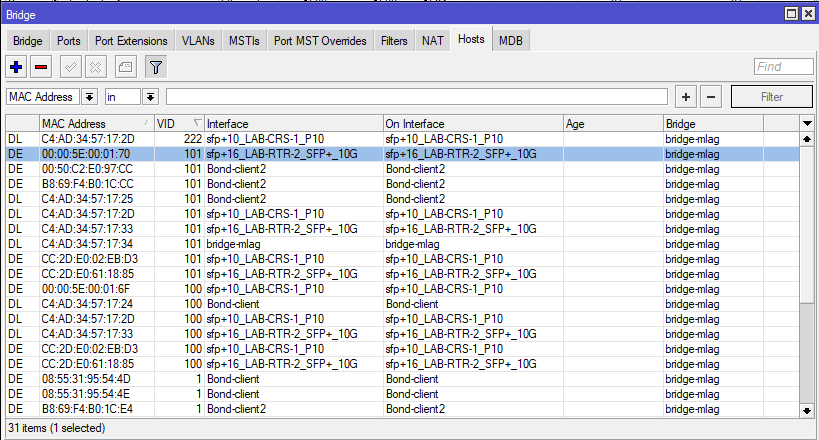
Task: Select MAC C4:AD:34:57:17:24 row
Action: [x=402, y=304]
